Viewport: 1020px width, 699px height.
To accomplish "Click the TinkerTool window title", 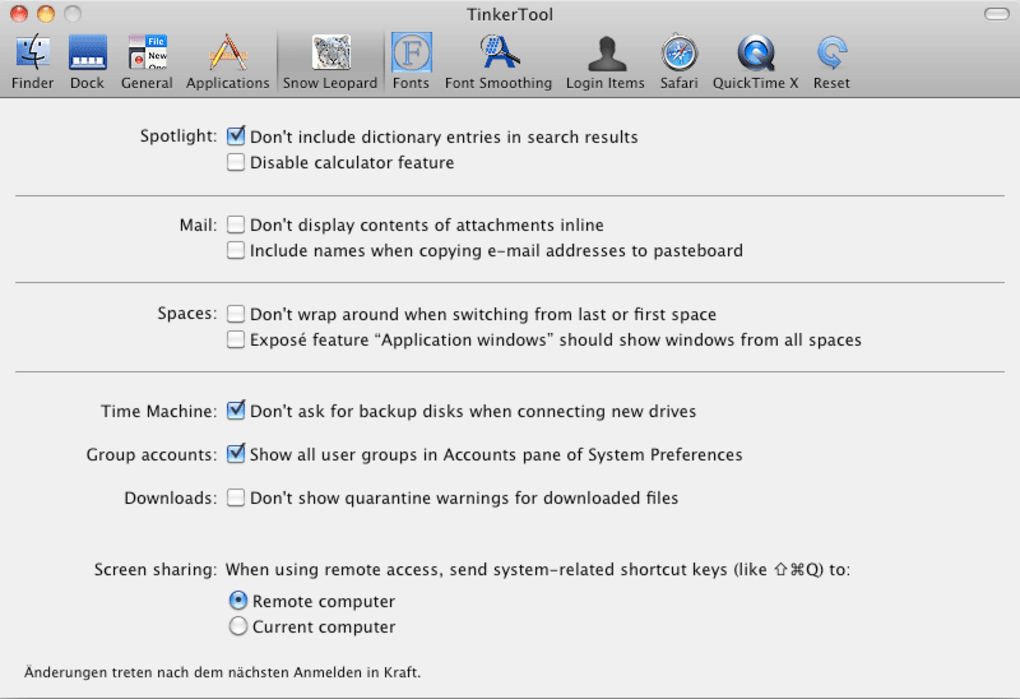I will (x=509, y=14).
